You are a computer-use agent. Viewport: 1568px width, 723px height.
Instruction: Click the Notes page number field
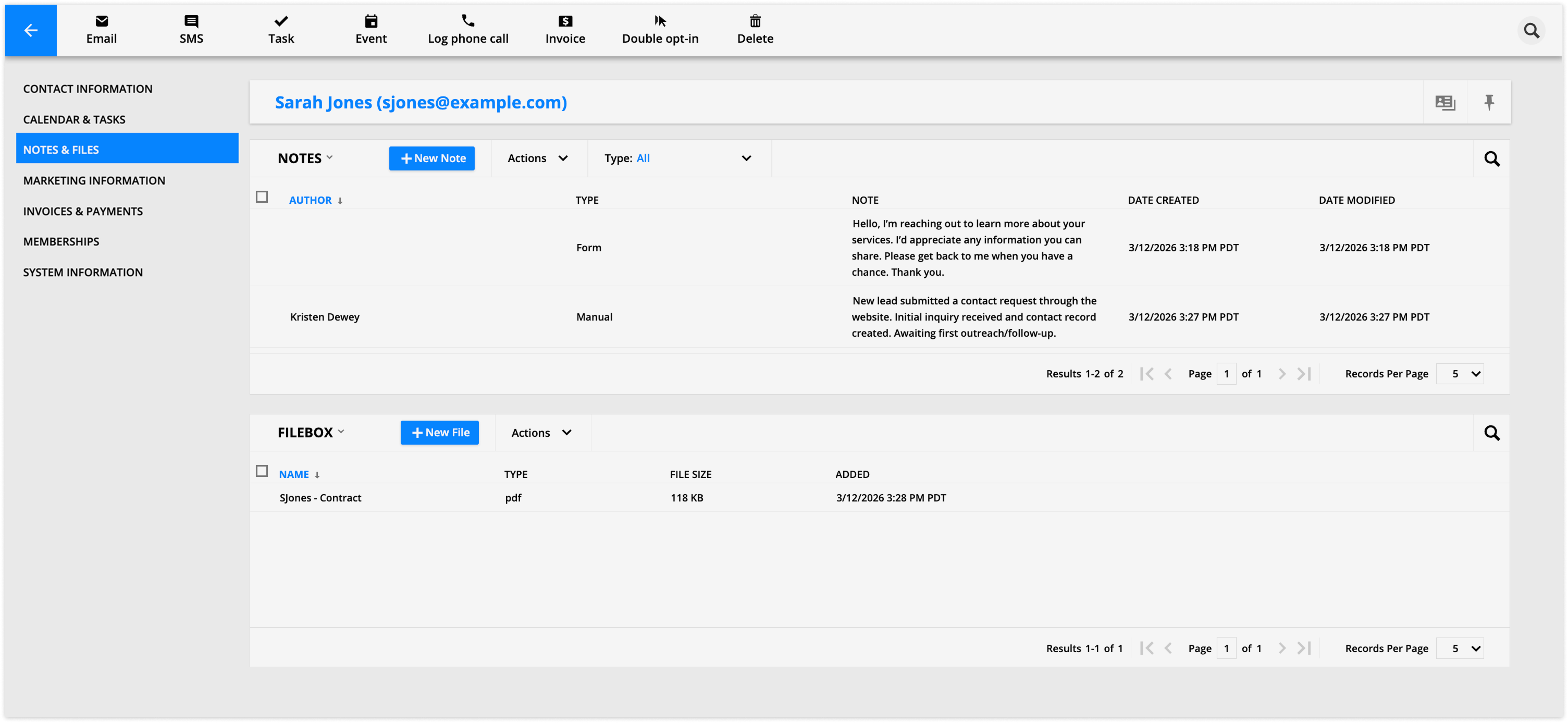[x=1226, y=374]
